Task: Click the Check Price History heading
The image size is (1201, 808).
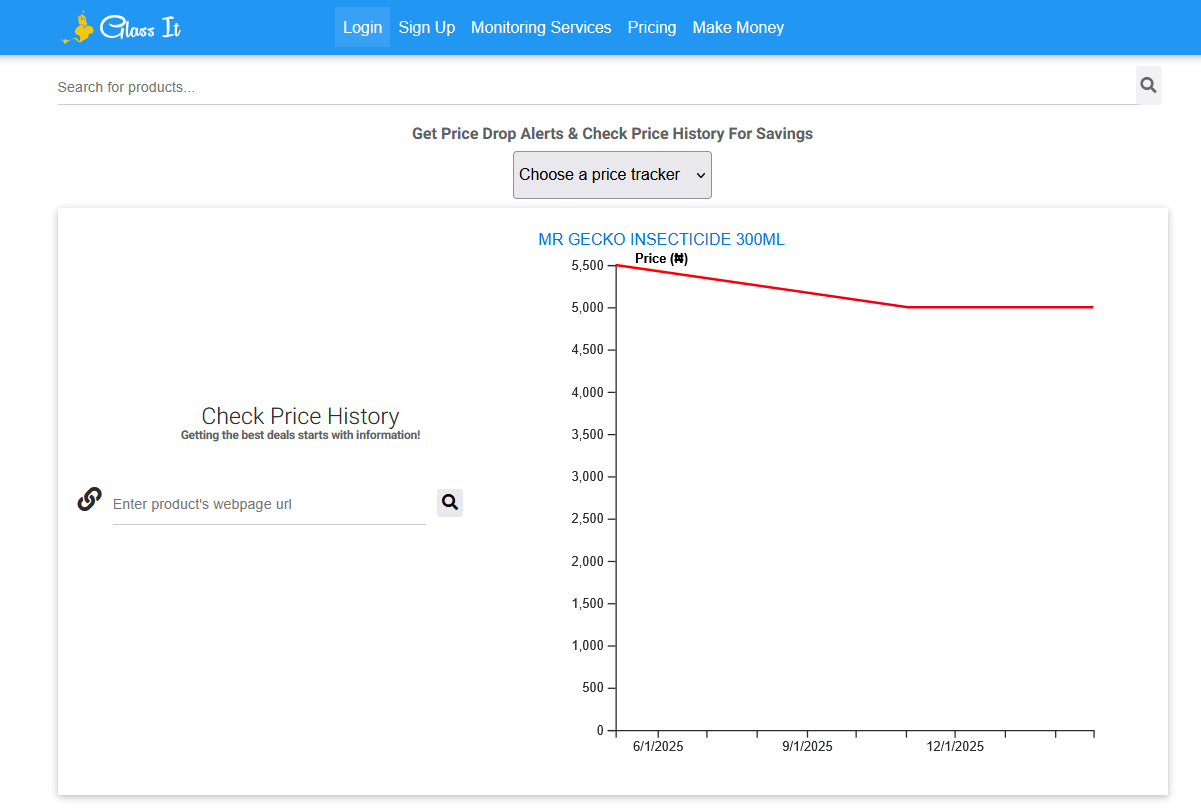Action: pos(300,416)
